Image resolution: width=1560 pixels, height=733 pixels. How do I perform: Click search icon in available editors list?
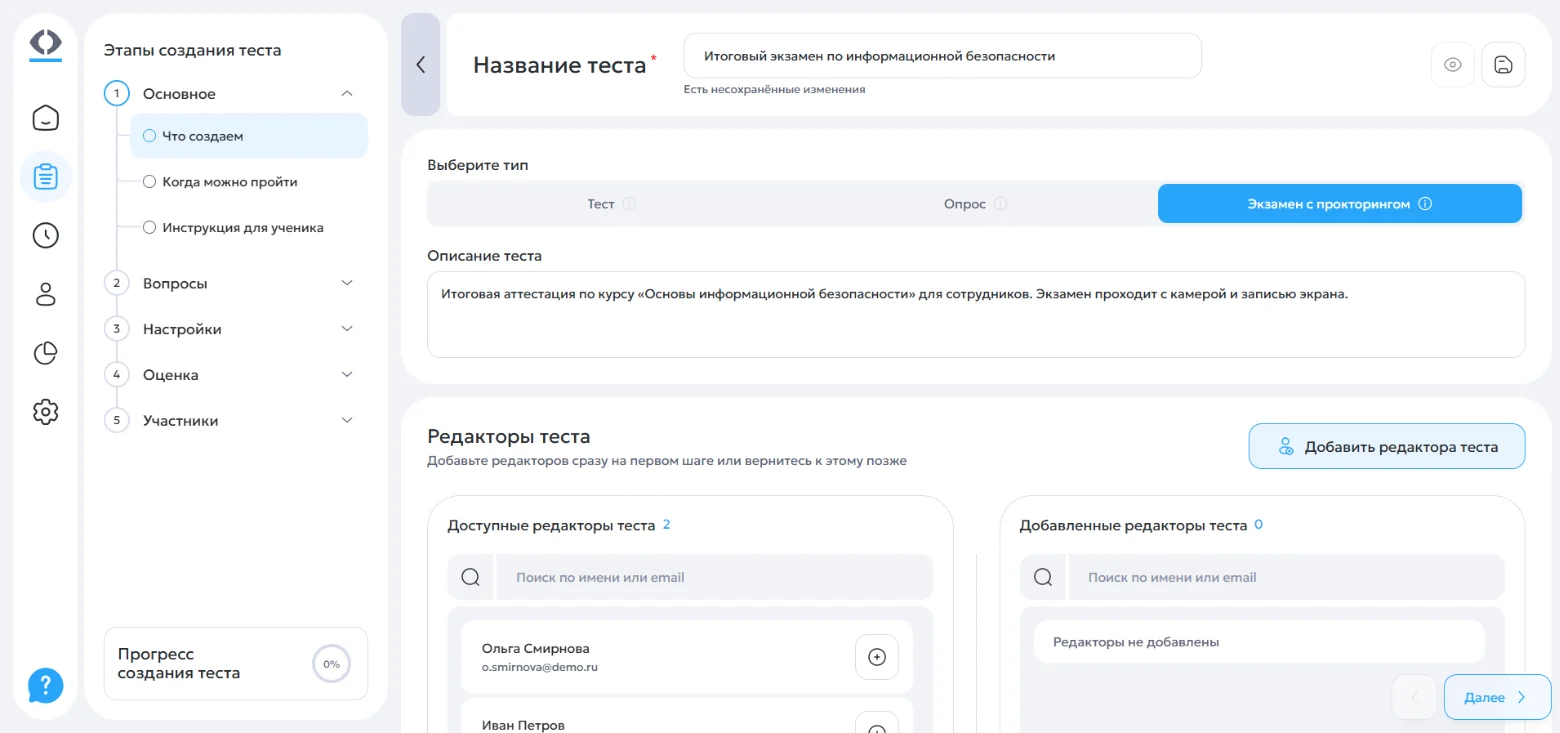click(471, 577)
